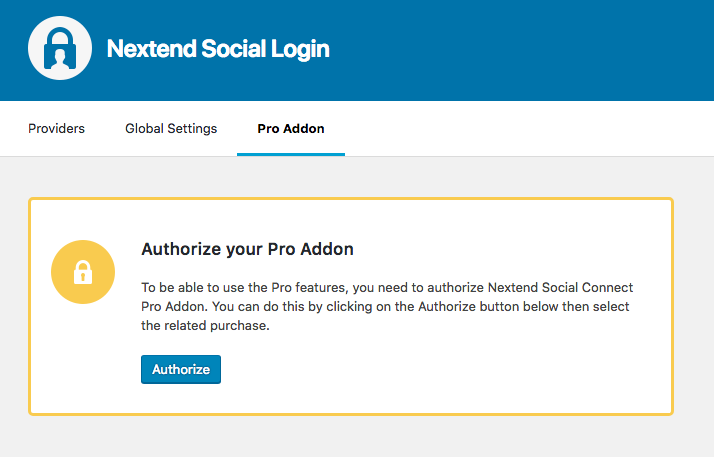Click the Nextend Social Login padlock logo
The height and width of the screenshot is (457, 714).
[x=60, y=48]
